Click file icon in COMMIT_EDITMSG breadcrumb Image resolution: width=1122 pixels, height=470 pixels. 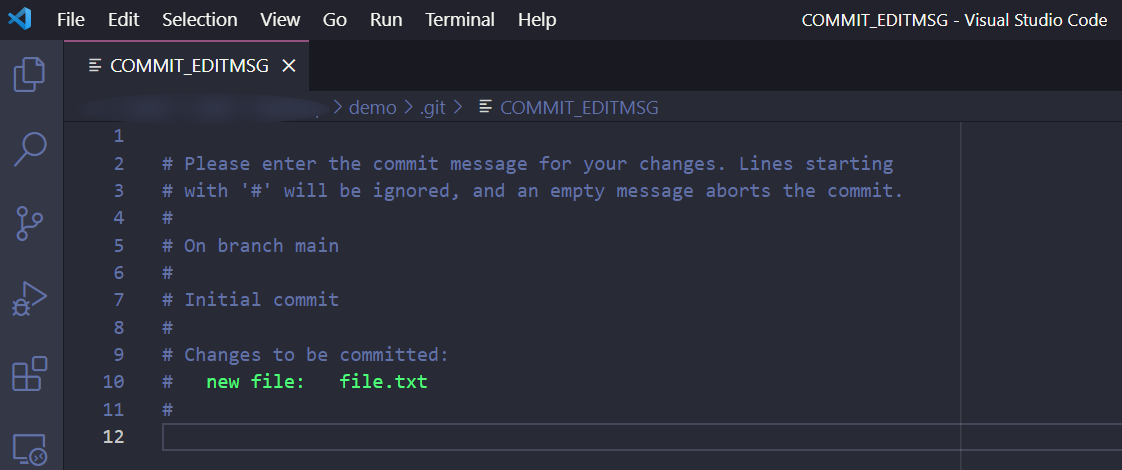click(x=486, y=107)
